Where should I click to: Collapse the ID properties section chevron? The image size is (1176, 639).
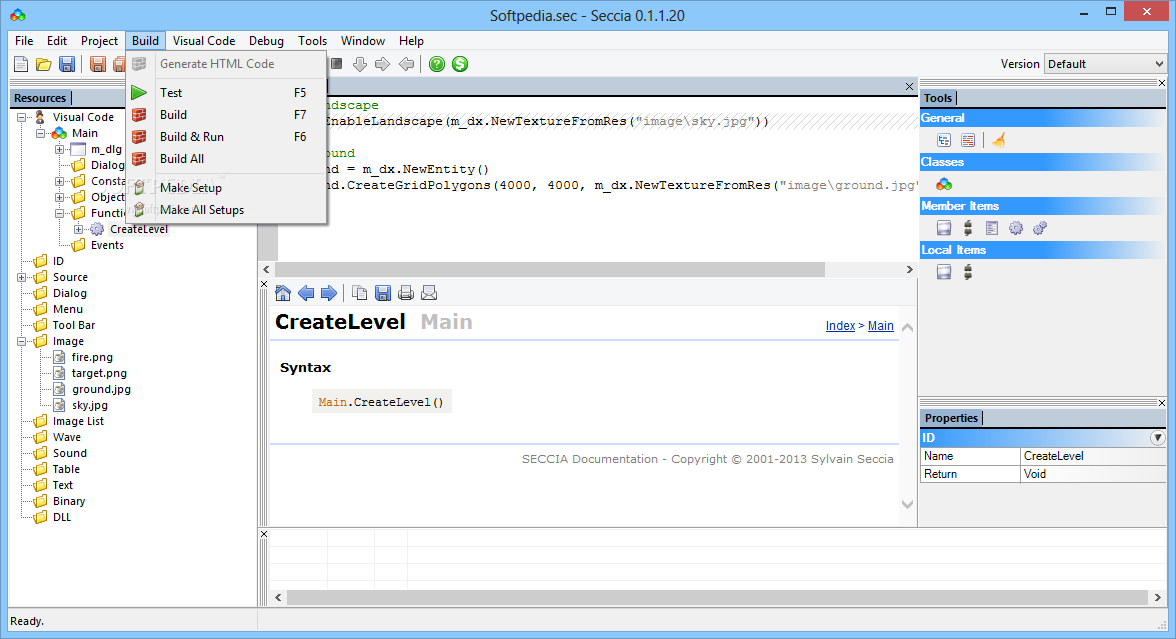pos(1158,437)
